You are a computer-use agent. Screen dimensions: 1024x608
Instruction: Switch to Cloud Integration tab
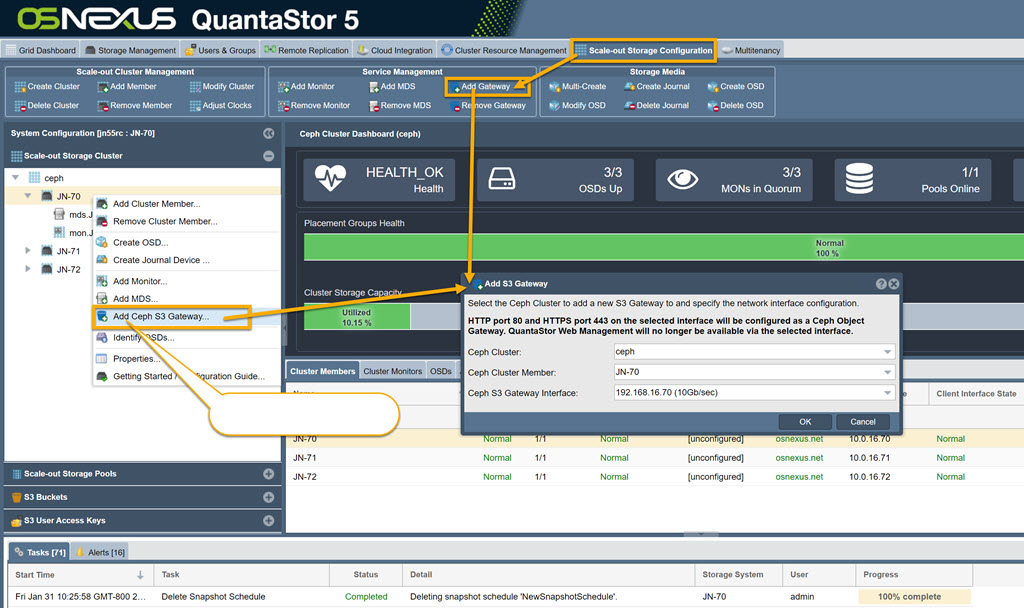pos(395,50)
